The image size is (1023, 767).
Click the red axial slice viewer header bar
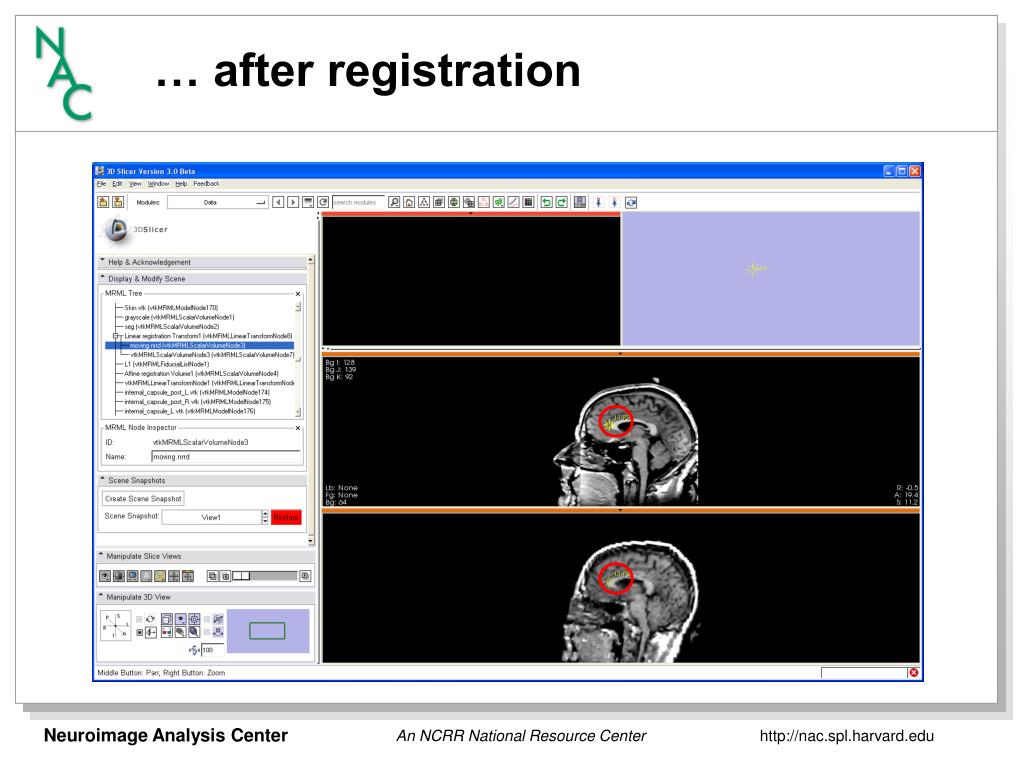tap(471, 214)
